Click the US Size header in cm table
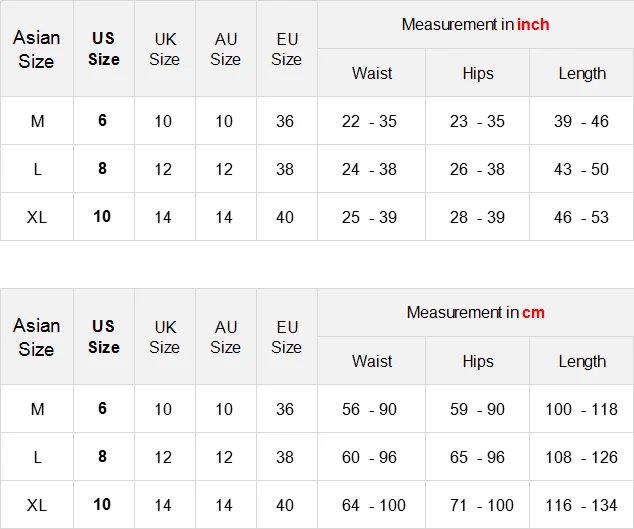Image resolution: width=634 pixels, height=529 pixels. click(x=104, y=336)
